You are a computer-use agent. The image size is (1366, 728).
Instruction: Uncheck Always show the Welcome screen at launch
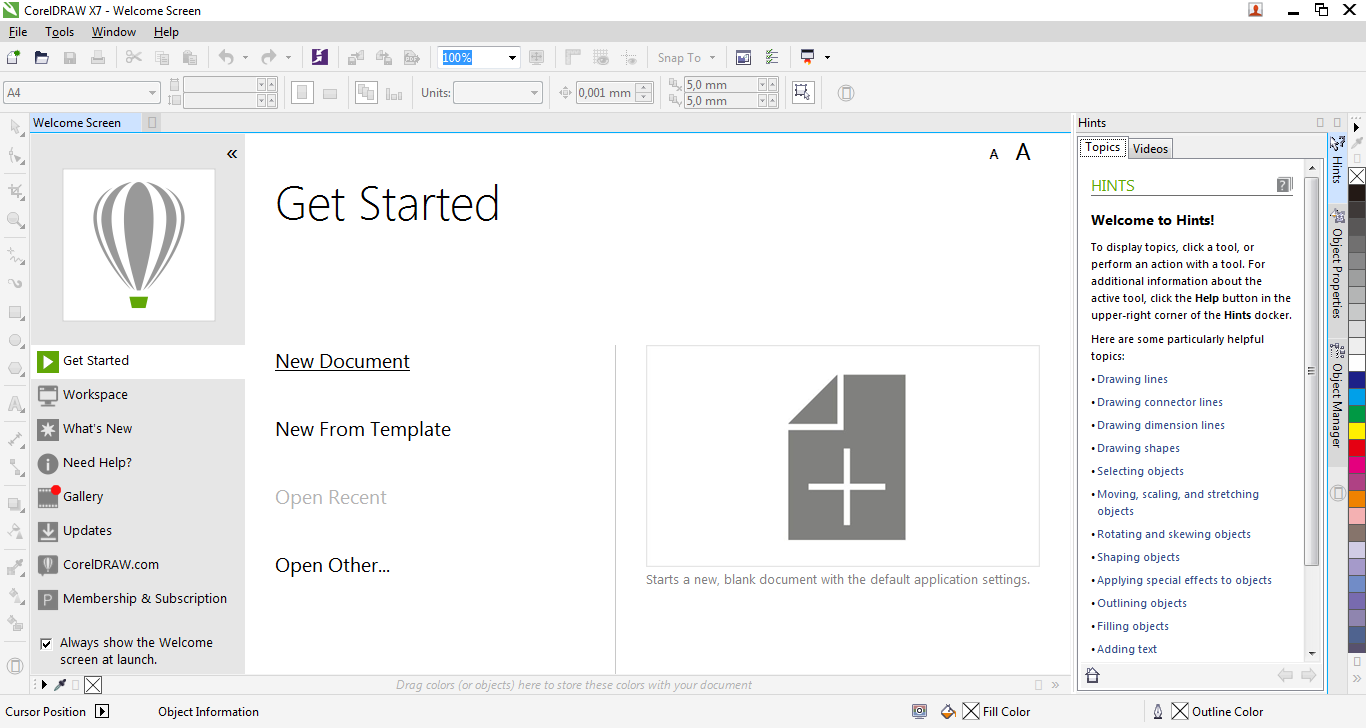[46, 643]
